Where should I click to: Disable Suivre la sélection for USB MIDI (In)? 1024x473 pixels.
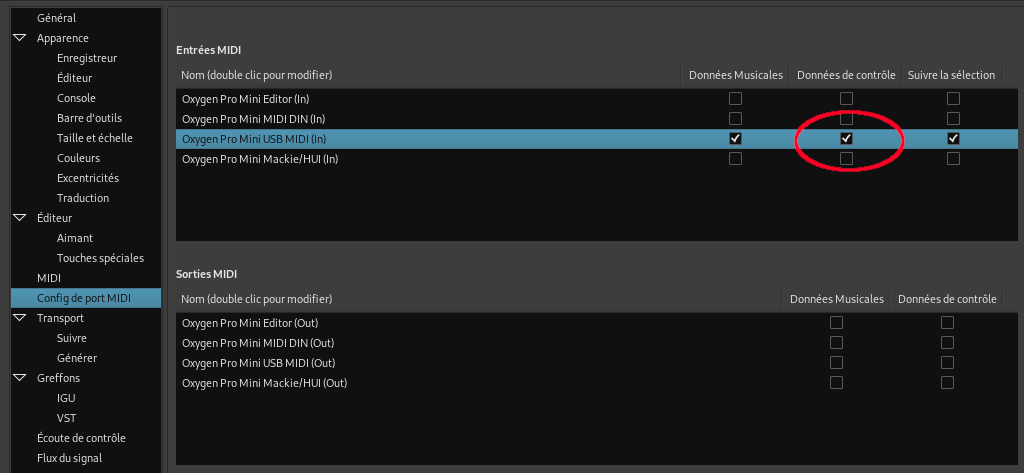pyautogui.click(x=953, y=138)
